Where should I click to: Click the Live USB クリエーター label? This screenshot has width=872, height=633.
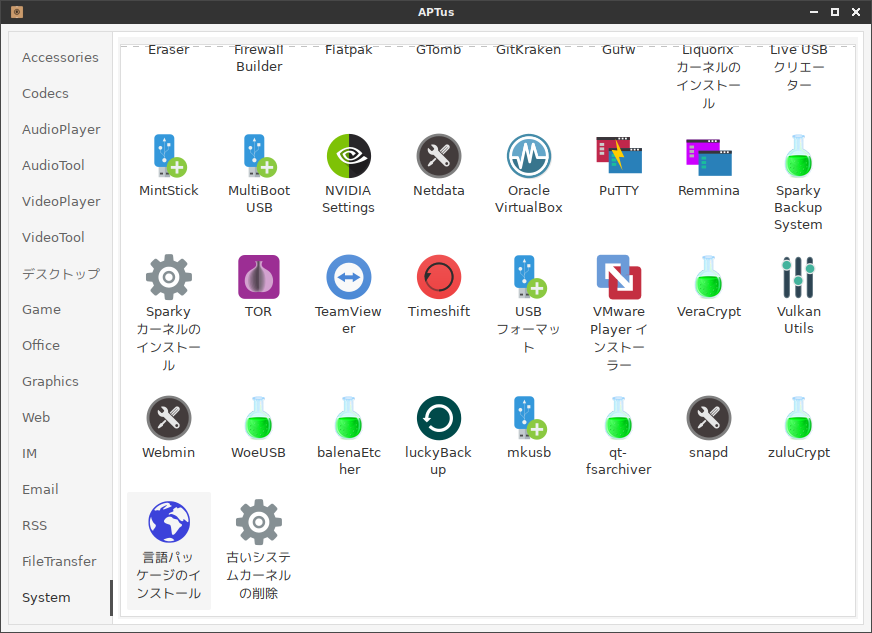point(799,67)
